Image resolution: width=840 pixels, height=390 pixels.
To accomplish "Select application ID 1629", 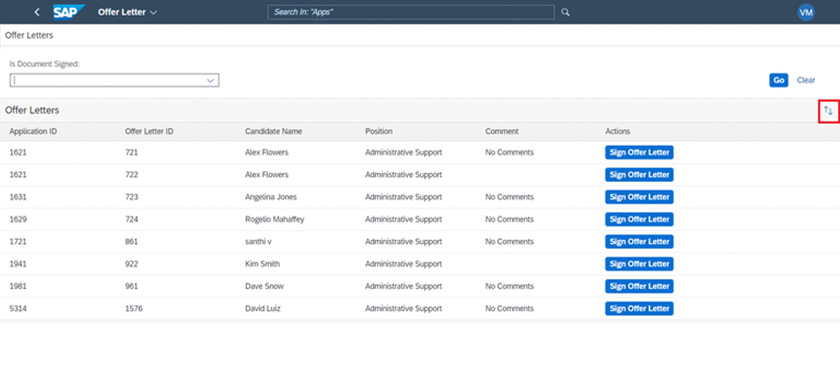I will tap(18, 220).
